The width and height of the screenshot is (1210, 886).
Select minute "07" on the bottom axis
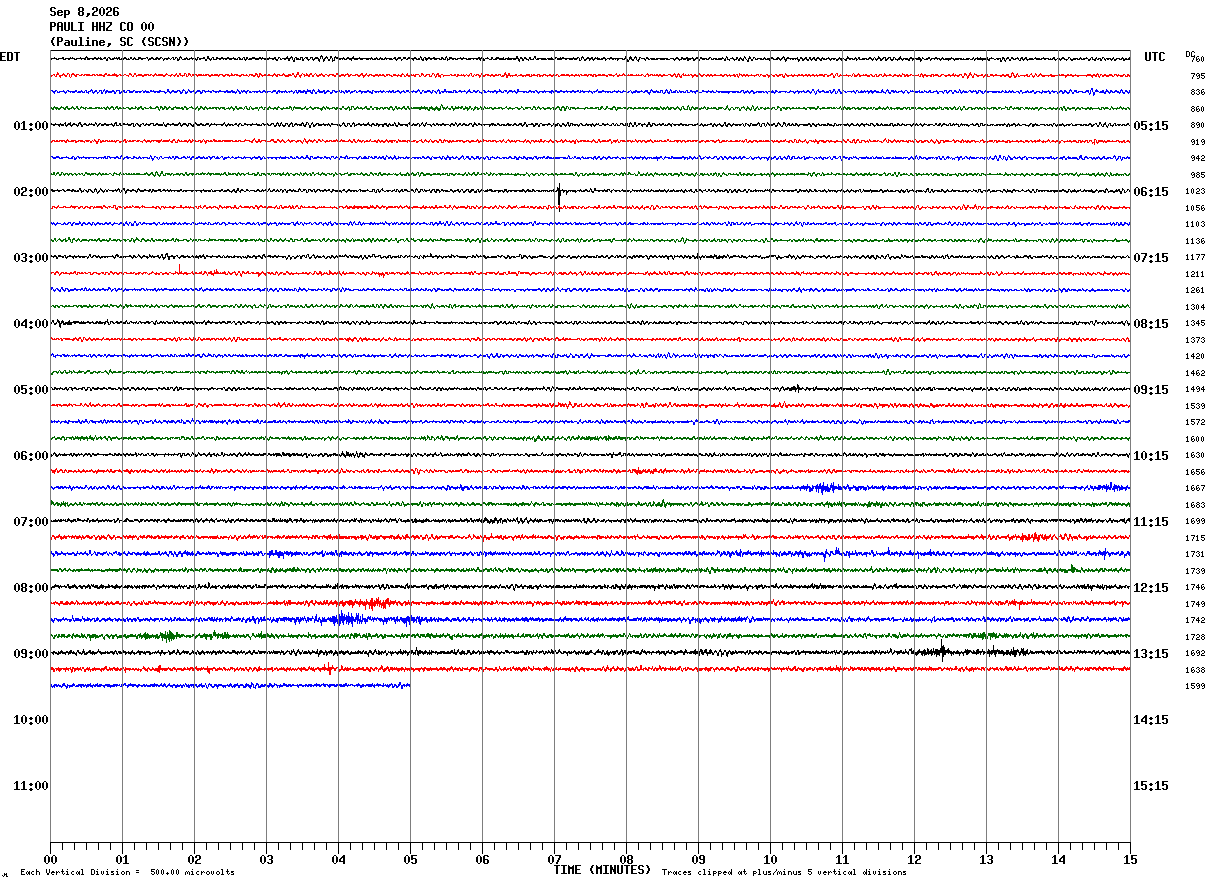click(x=554, y=859)
